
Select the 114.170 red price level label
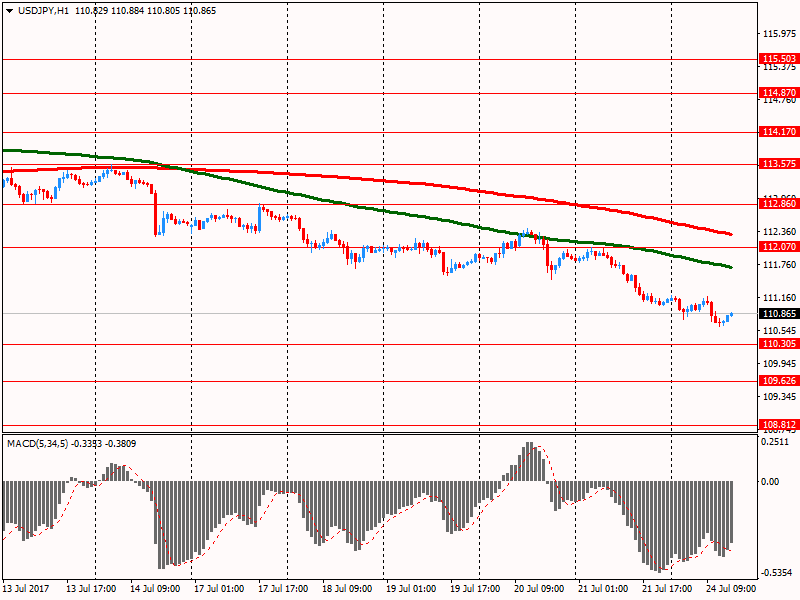(x=779, y=132)
